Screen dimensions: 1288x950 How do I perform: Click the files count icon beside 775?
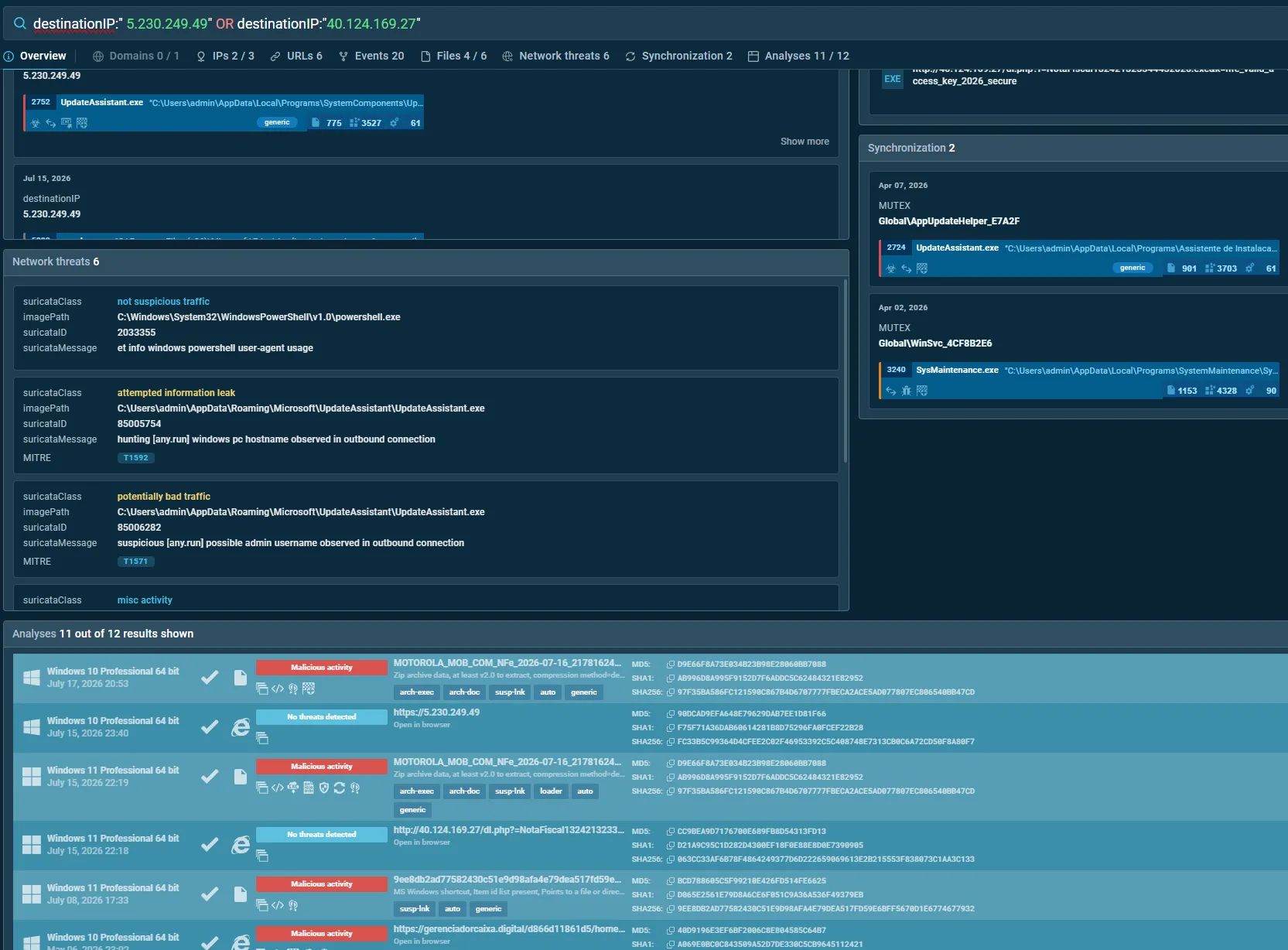[316, 122]
